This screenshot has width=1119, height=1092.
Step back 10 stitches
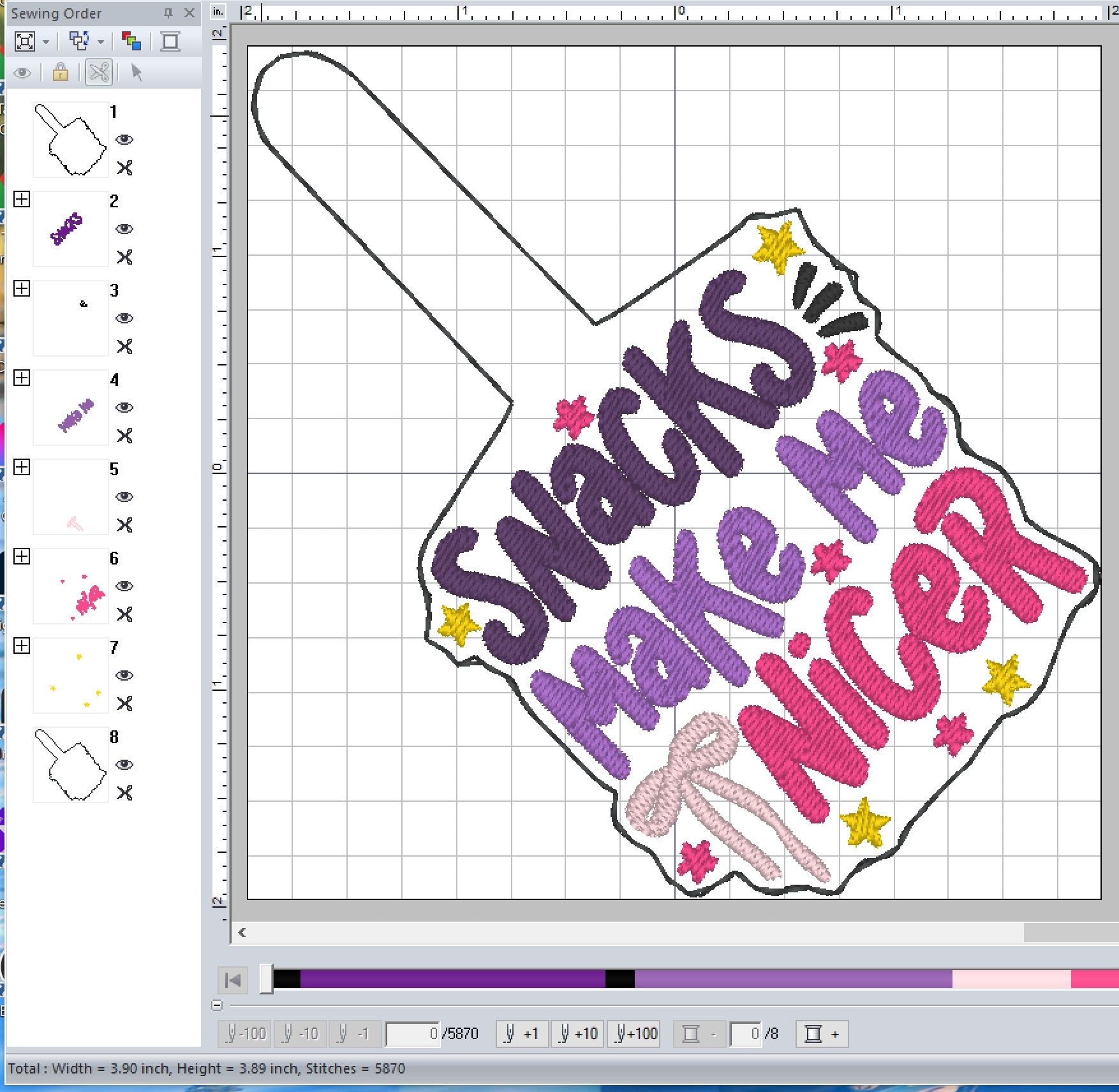(x=300, y=1033)
